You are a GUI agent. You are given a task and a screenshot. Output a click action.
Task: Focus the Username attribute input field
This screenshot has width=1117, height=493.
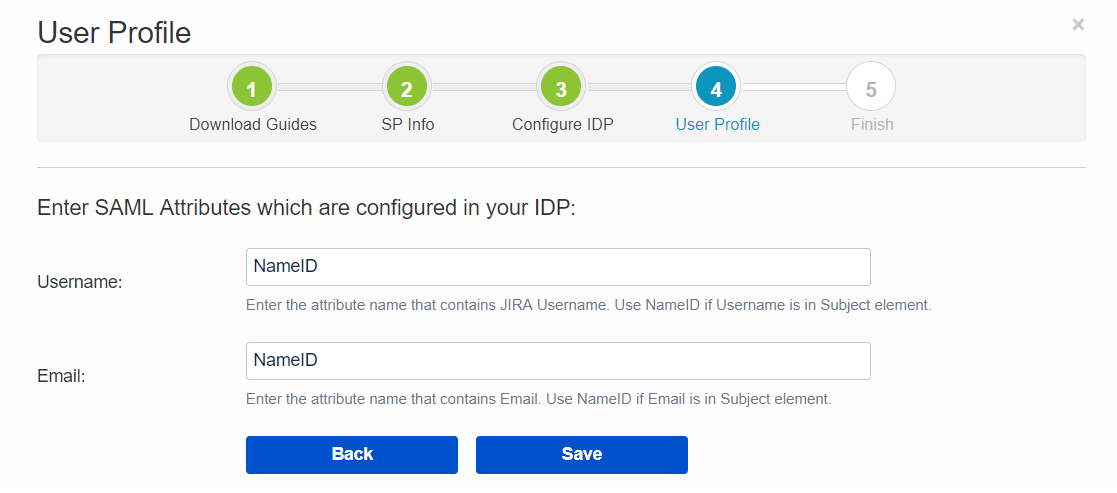pyautogui.click(x=558, y=267)
